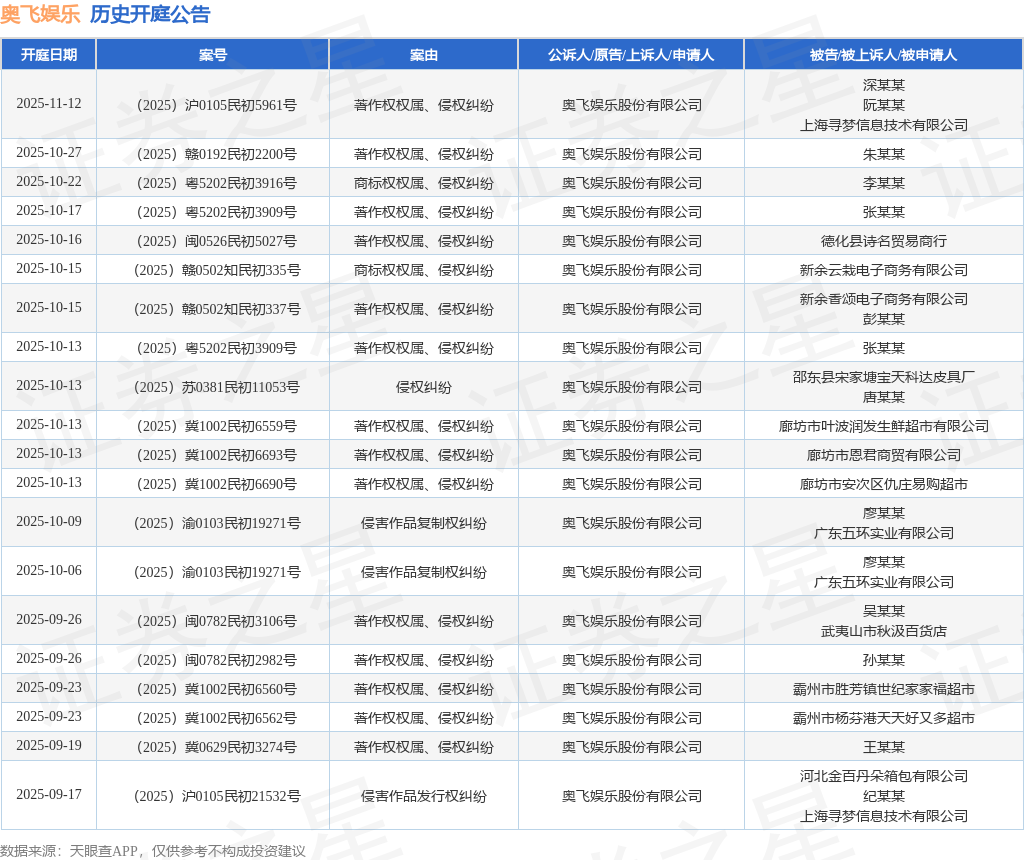Click the 侵害作品发行权纠纷 cause
This screenshot has width=1024, height=860.
424,796
